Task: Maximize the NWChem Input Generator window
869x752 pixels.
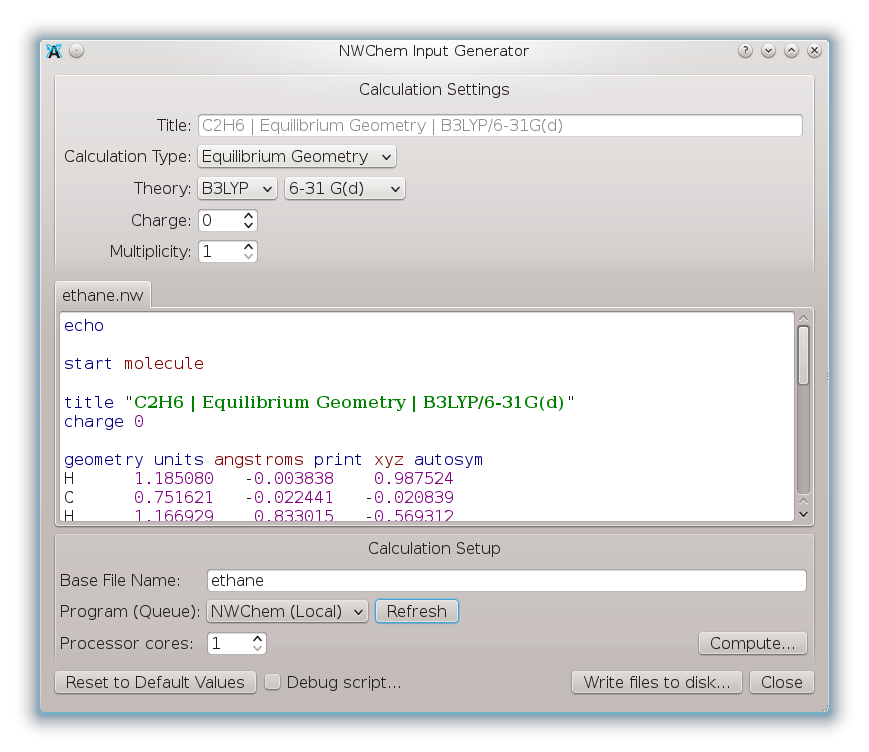Action: tap(791, 51)
